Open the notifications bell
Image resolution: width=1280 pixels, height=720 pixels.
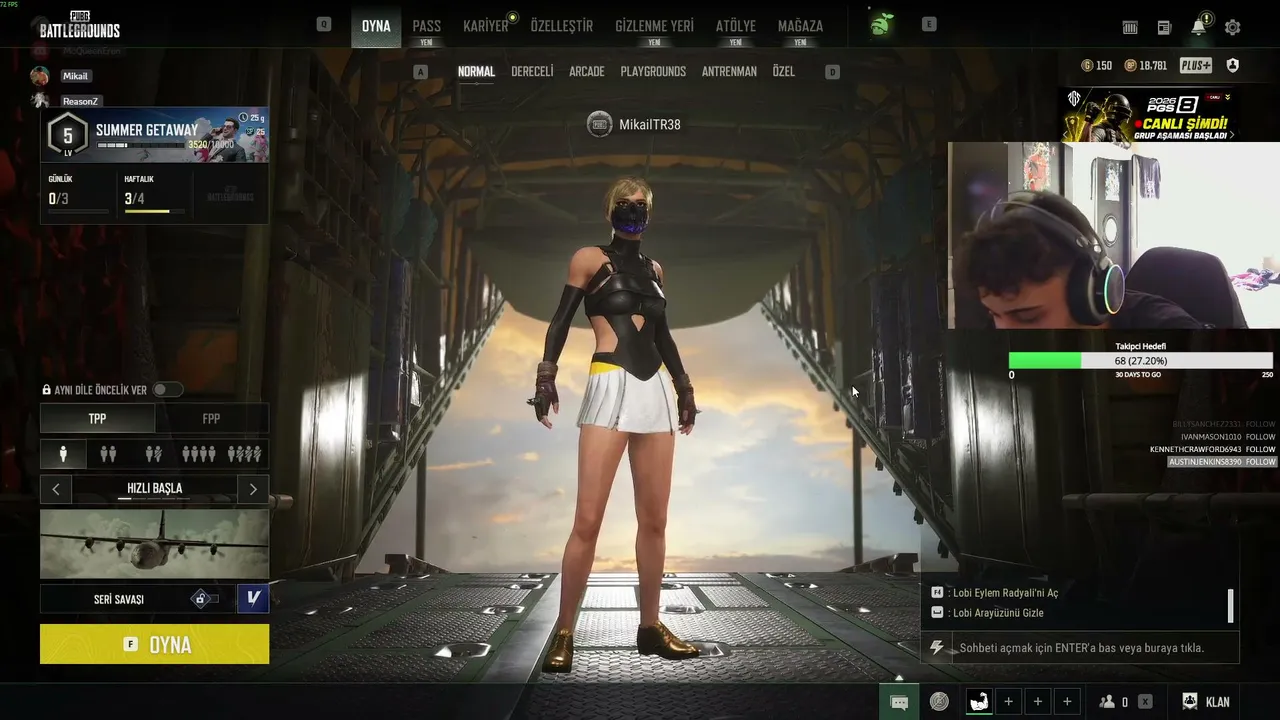click(x=1199, y=26)
